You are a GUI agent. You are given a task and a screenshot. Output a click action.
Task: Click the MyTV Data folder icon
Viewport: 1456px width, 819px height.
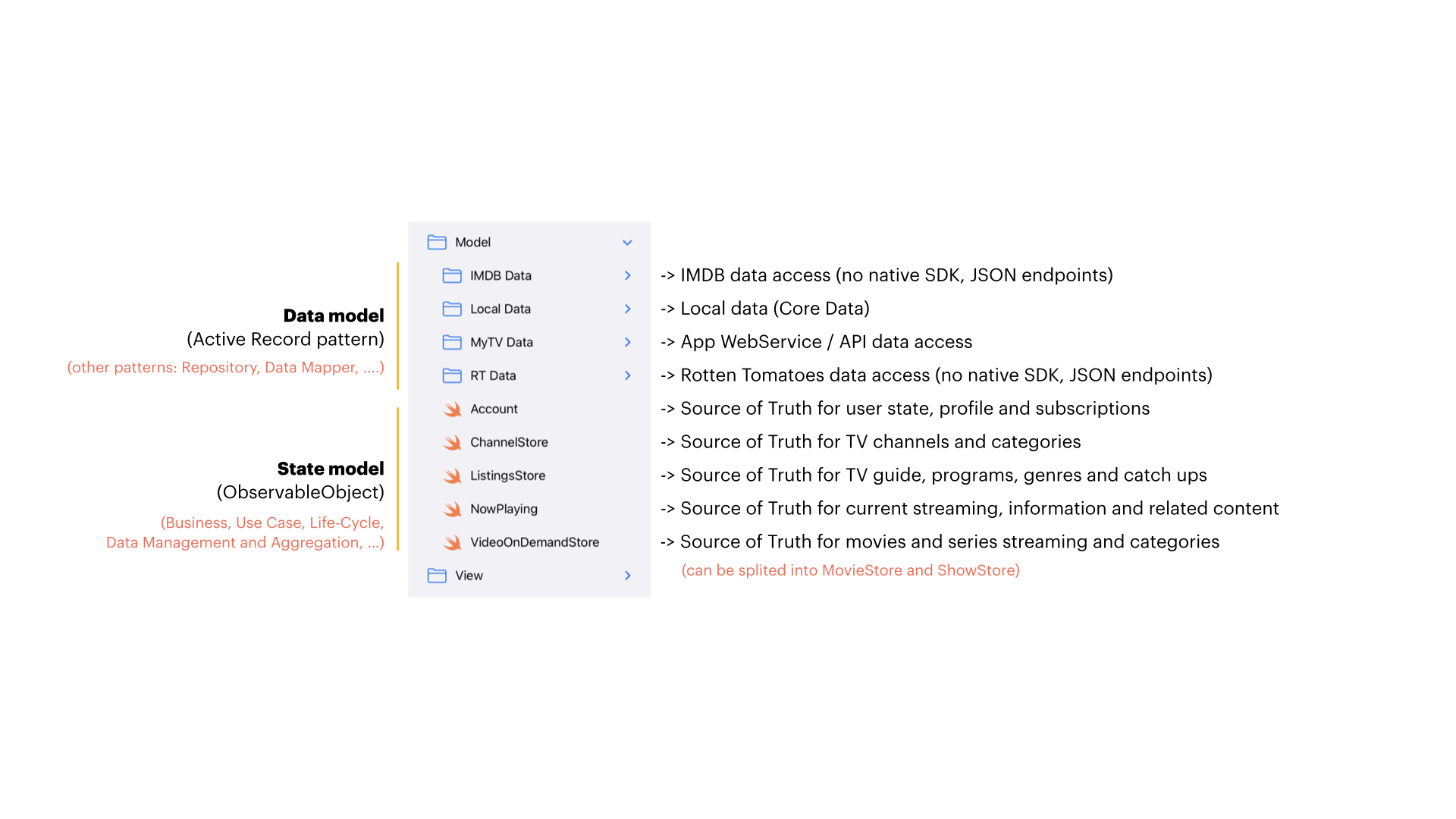point(452,342)
